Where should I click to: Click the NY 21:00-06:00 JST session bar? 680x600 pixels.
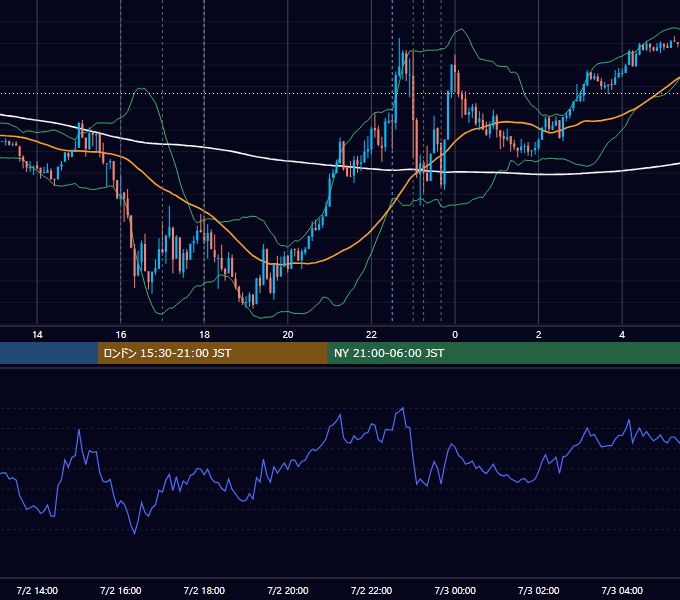click(503, 353)
